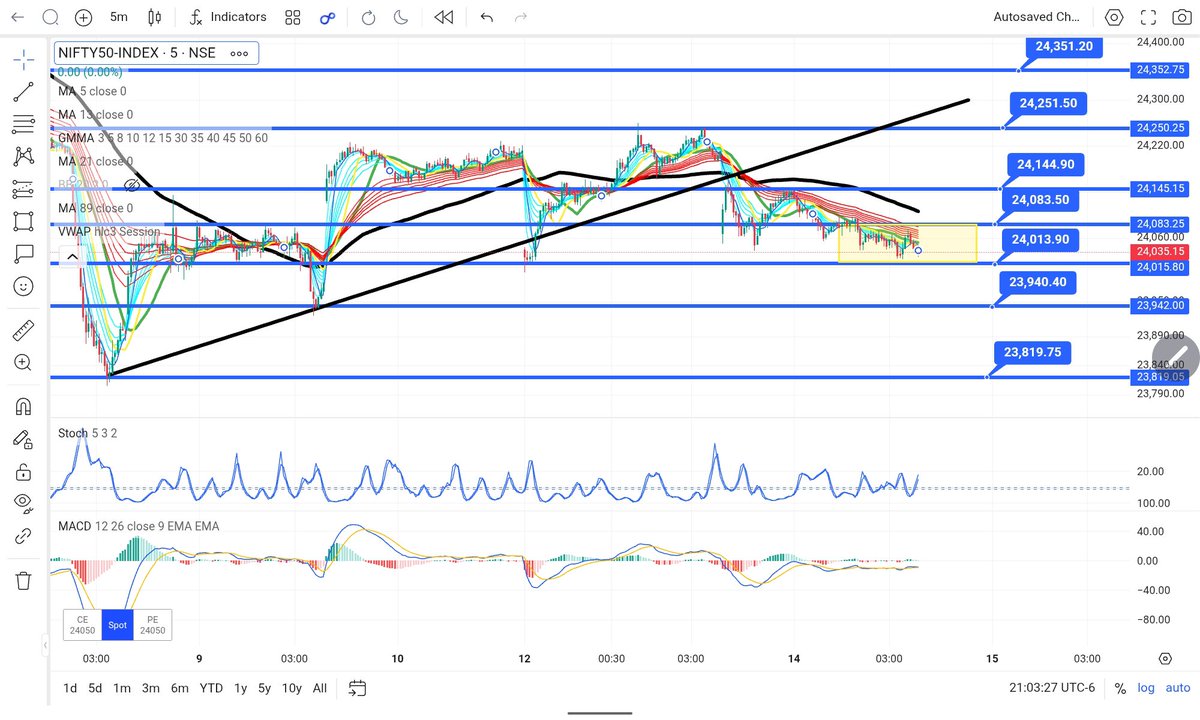
Task: Undo the last chart action
Action: (x=487, y=17)
